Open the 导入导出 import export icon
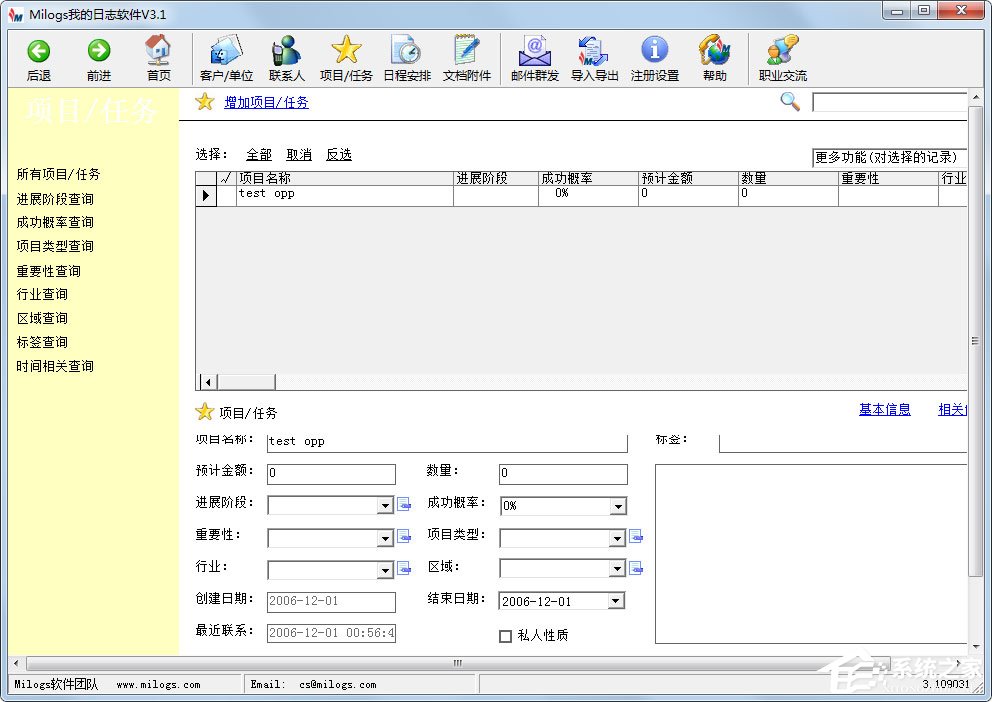The height and width of the screenshot is (702, 992). (593, 51)
